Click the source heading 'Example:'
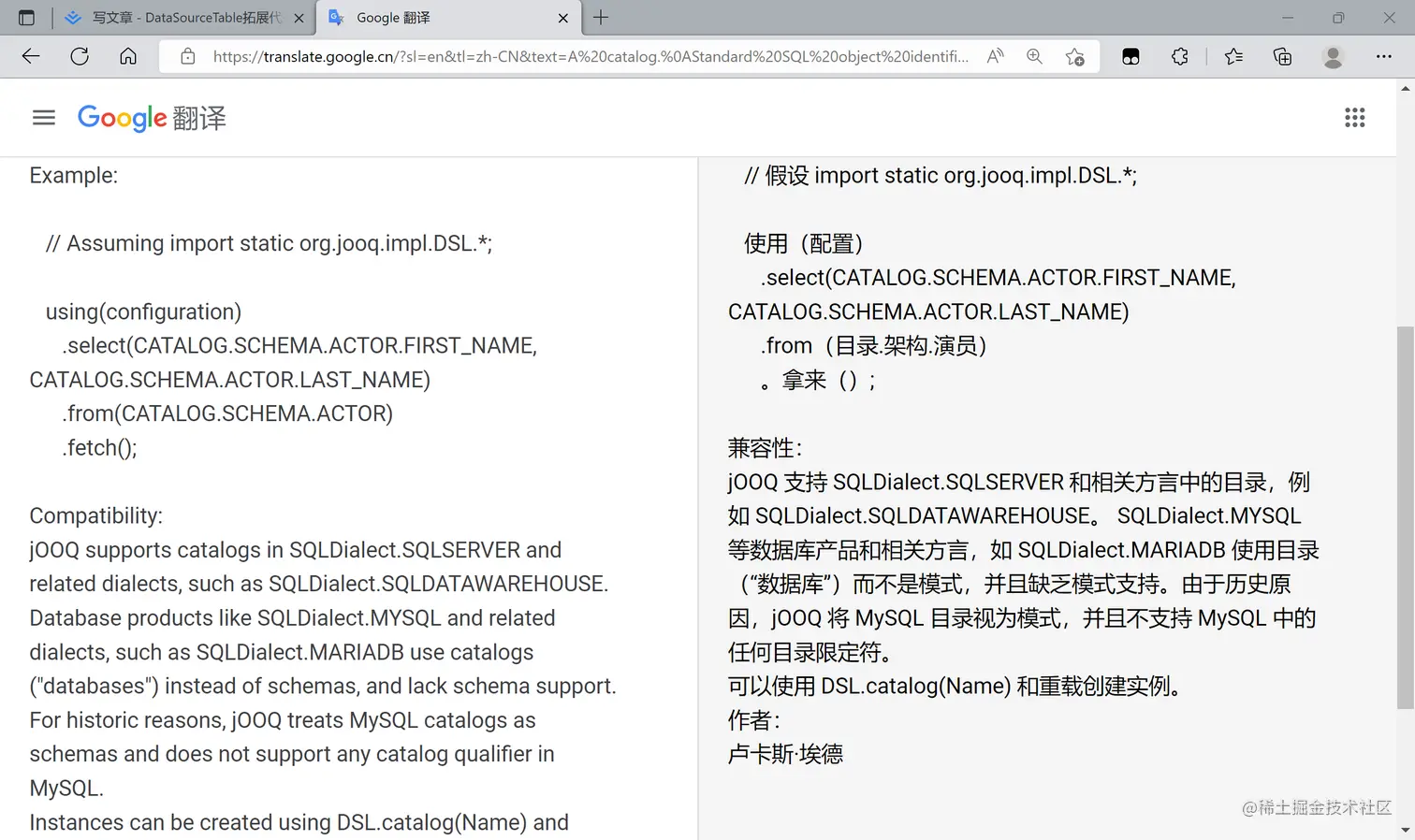The image size is (1415, 840). click(x=73, y=176)
